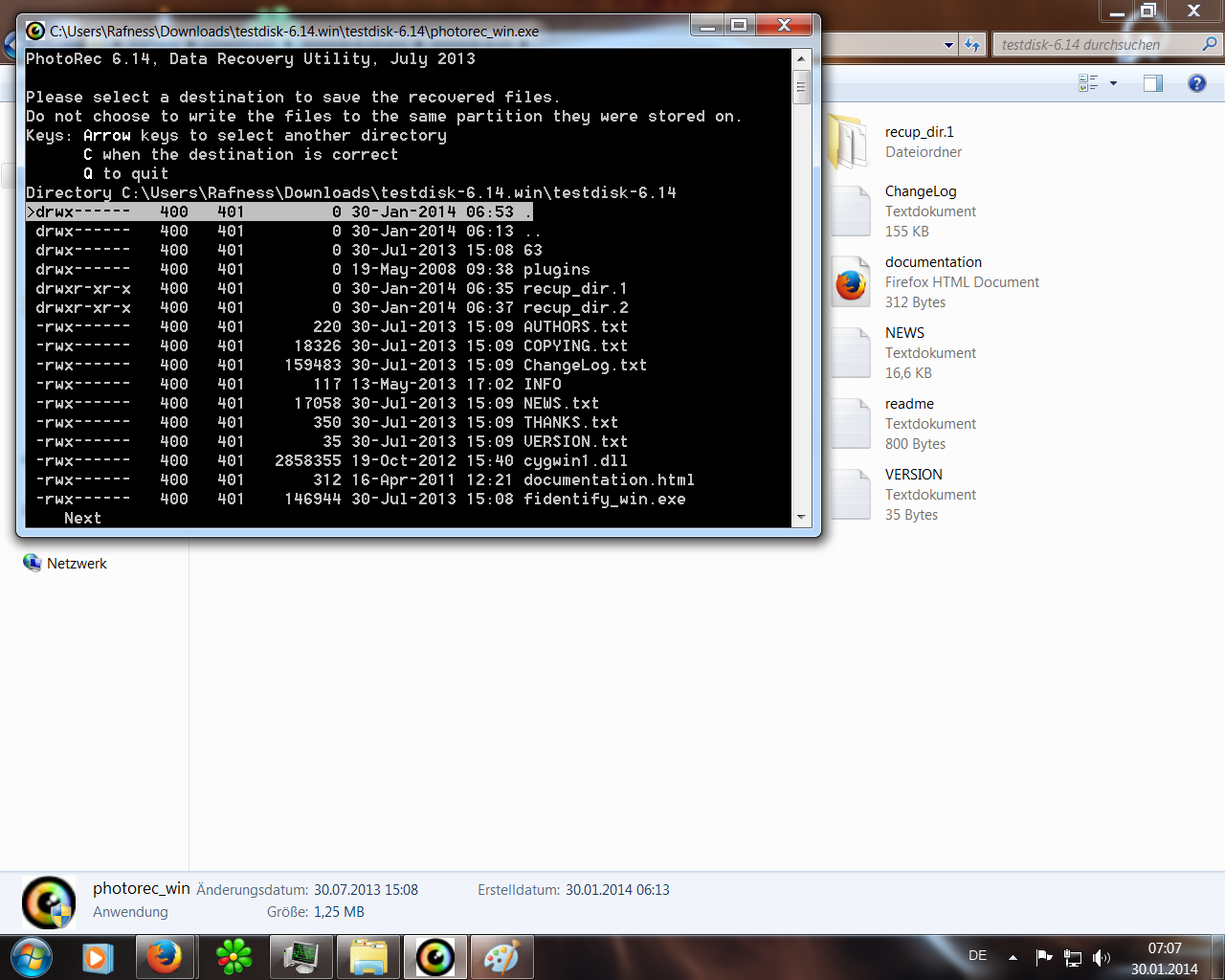This screenshot has width=1225, height=980.
Task: Open ICQ flower icon in taskbar
Action: click(x=234, y=957)
